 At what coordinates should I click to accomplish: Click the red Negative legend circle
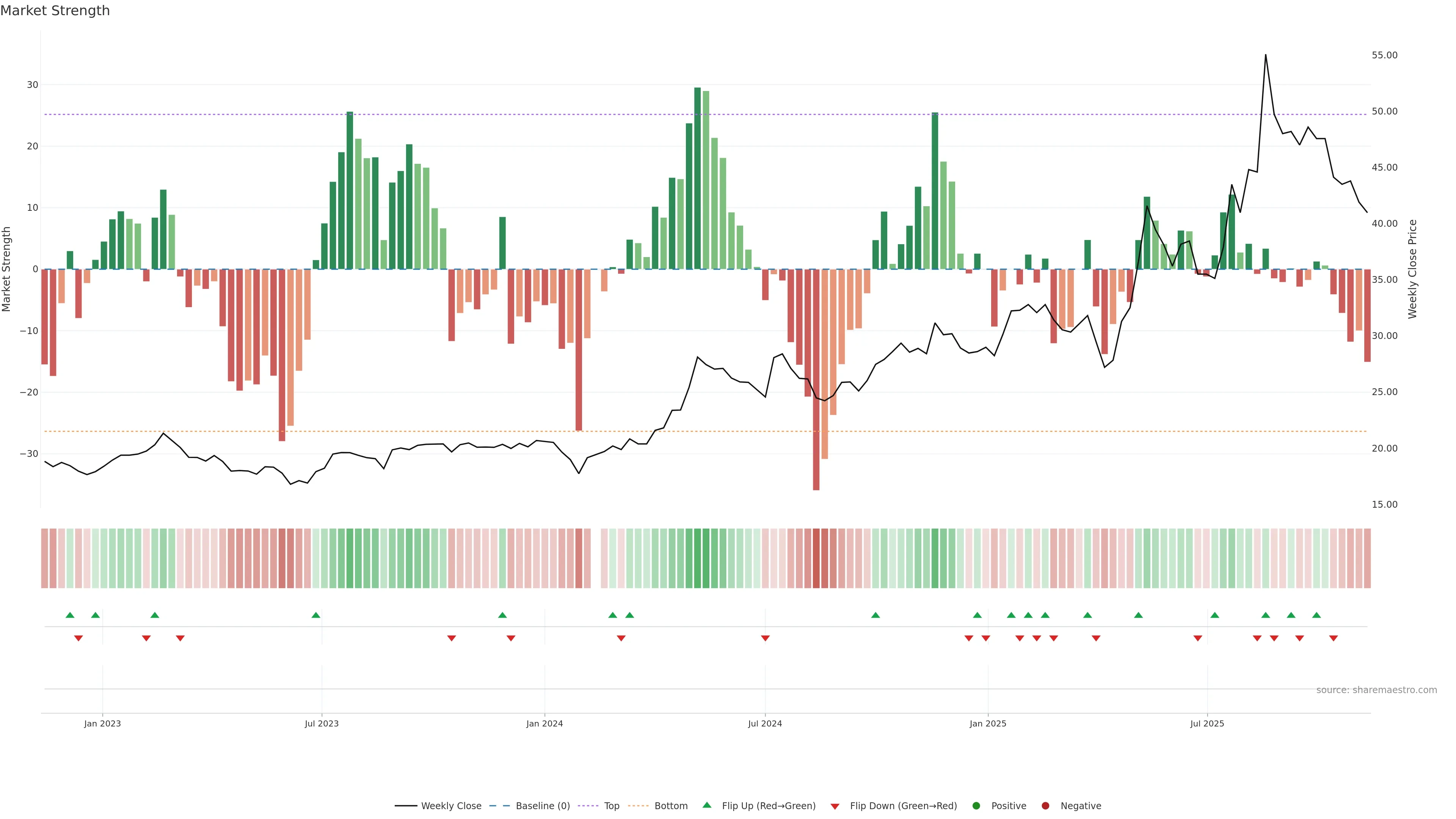pyautogui.click(x=1045, y=806)
